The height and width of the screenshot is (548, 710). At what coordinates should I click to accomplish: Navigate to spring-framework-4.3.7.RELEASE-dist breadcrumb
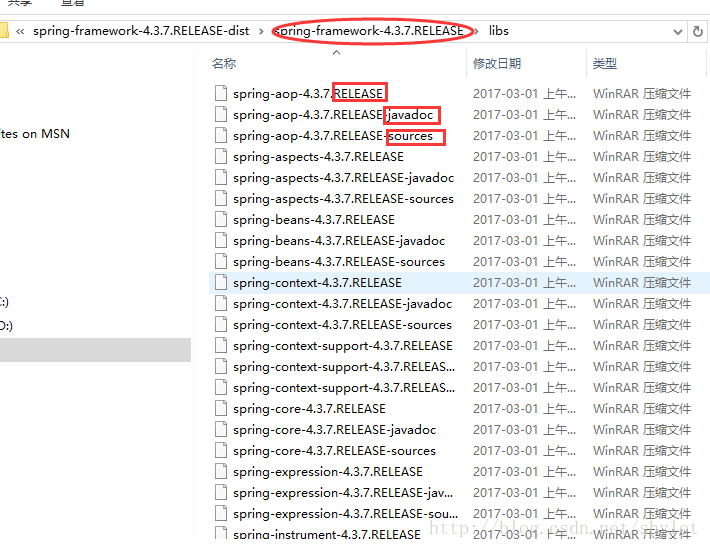tap(141, 31)
